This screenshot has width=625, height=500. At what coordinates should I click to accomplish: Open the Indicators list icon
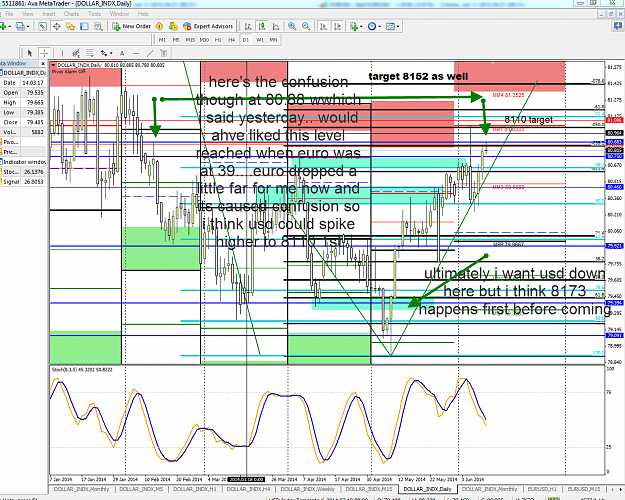click(x=354, y=26)
